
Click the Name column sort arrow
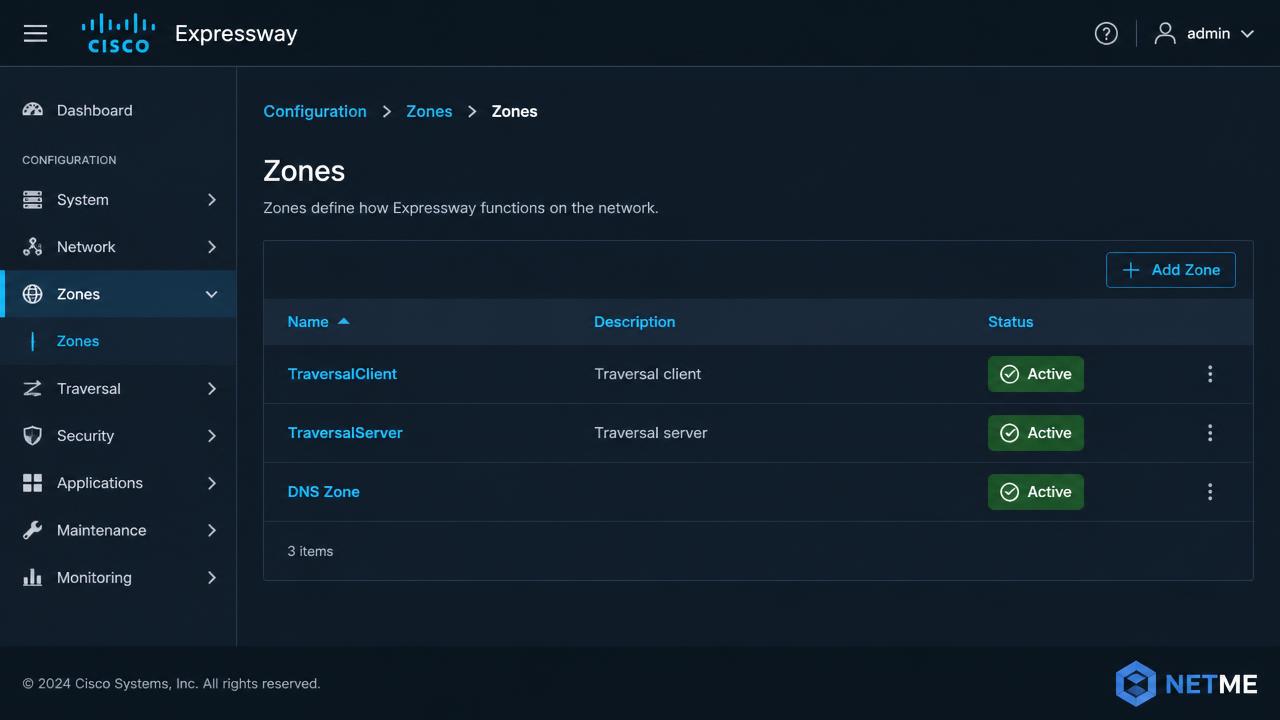click(344, 321)
